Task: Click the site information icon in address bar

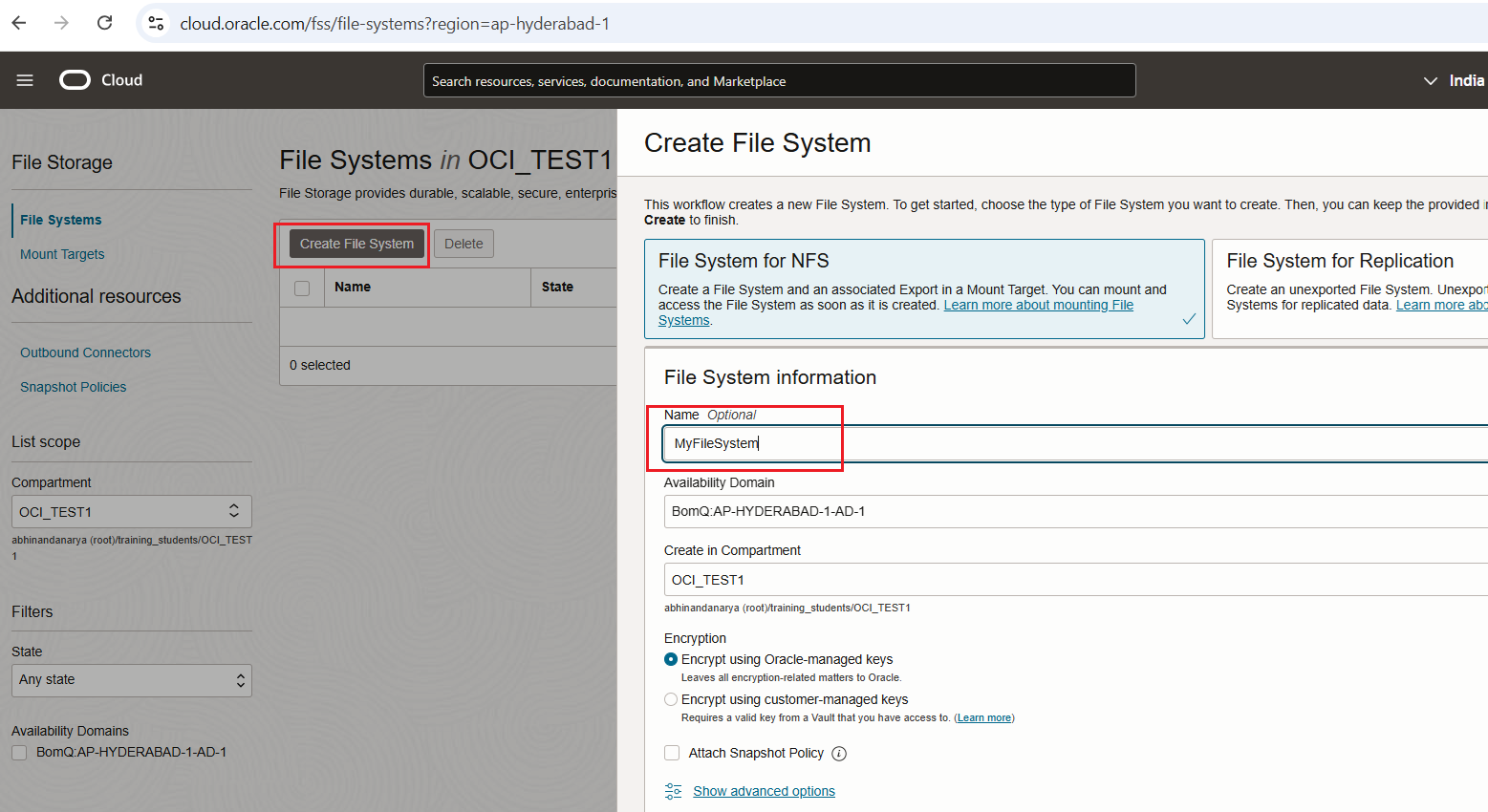Action: tap(156, 23)
